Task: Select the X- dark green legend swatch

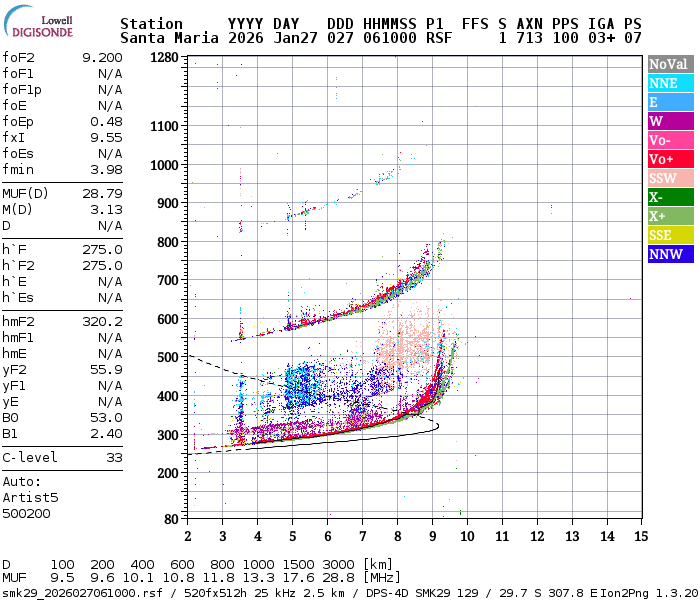Action: 671,197
